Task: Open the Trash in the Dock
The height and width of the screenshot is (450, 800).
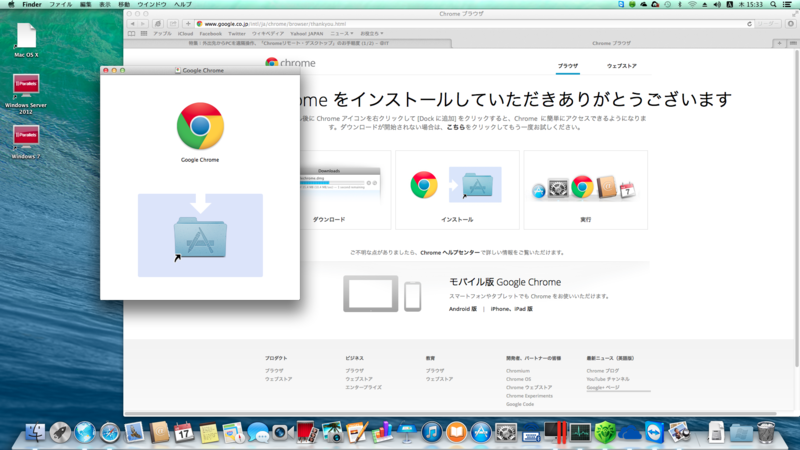Action: [x=765, y=433]
